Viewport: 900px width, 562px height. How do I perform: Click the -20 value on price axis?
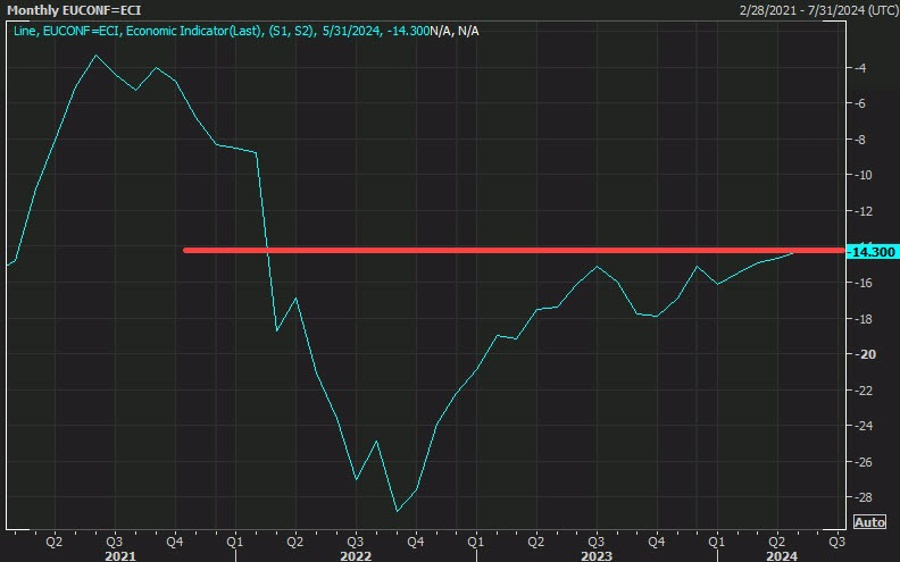(x=866, y=354)
